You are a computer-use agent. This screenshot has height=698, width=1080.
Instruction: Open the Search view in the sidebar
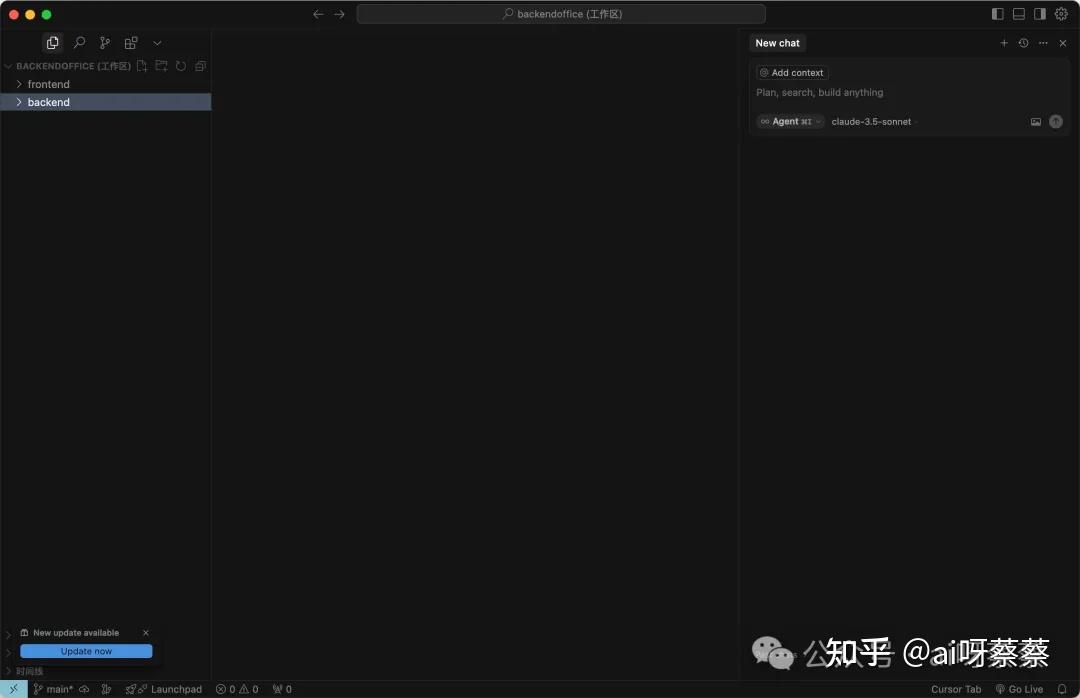[79, 43]
